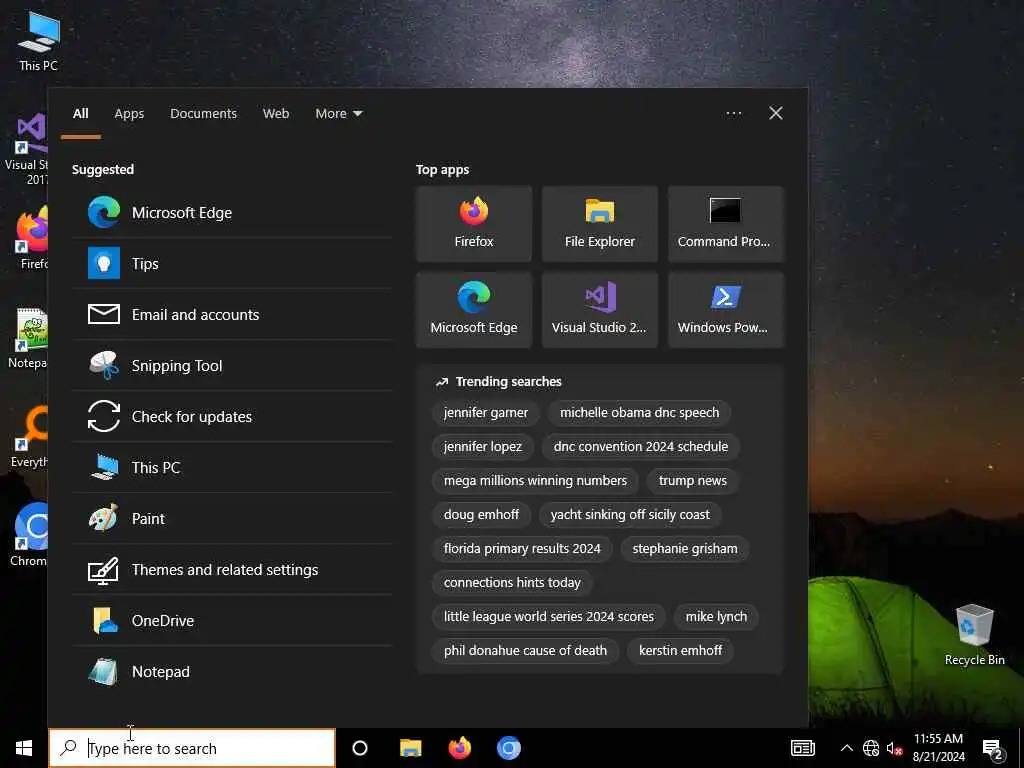This screenshot has height=768, width=1024.
Task: Search florida primary results 2024
Action: click(x=522, y=549)
